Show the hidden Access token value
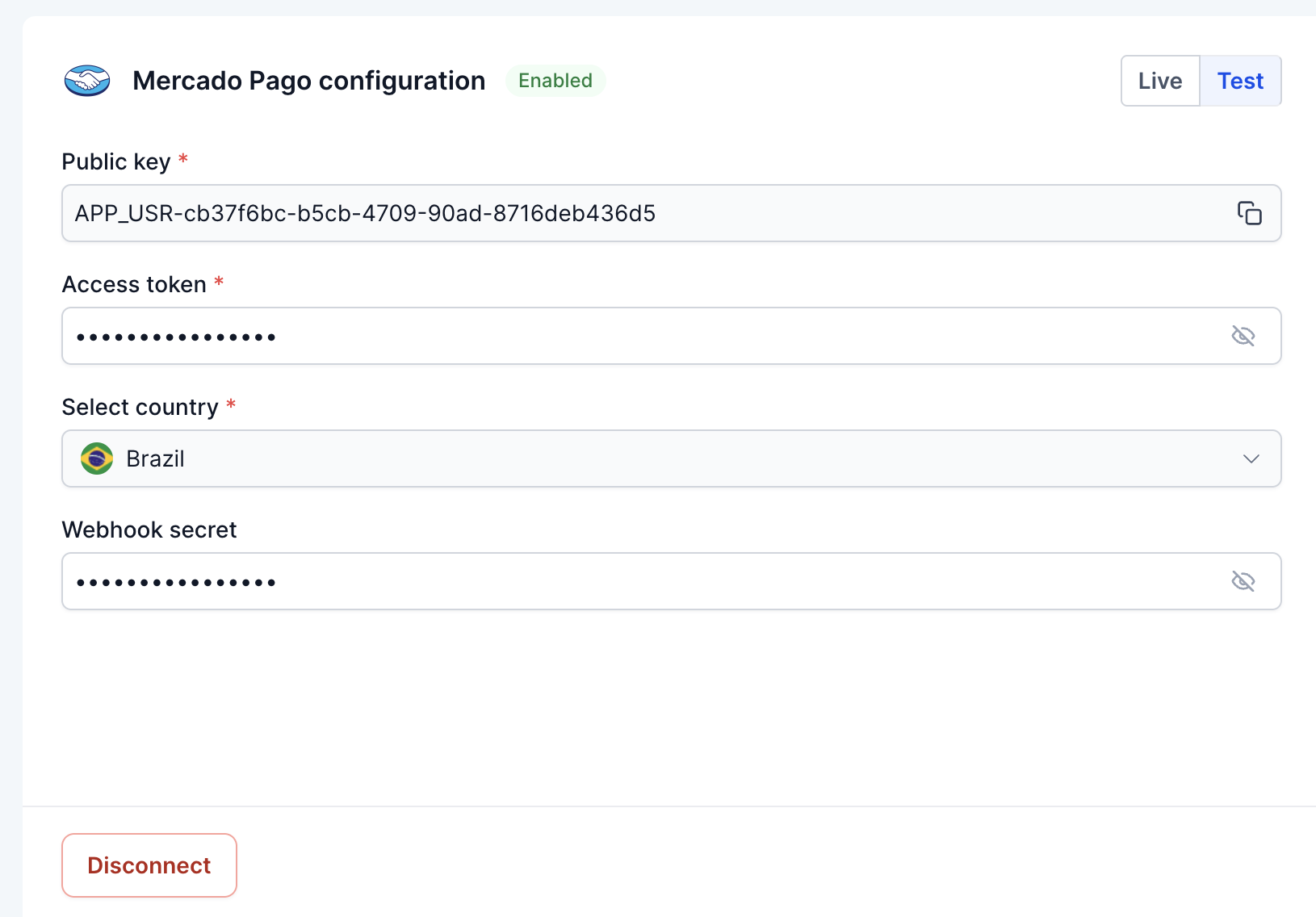The image size is (1316, 917). 1243,336
